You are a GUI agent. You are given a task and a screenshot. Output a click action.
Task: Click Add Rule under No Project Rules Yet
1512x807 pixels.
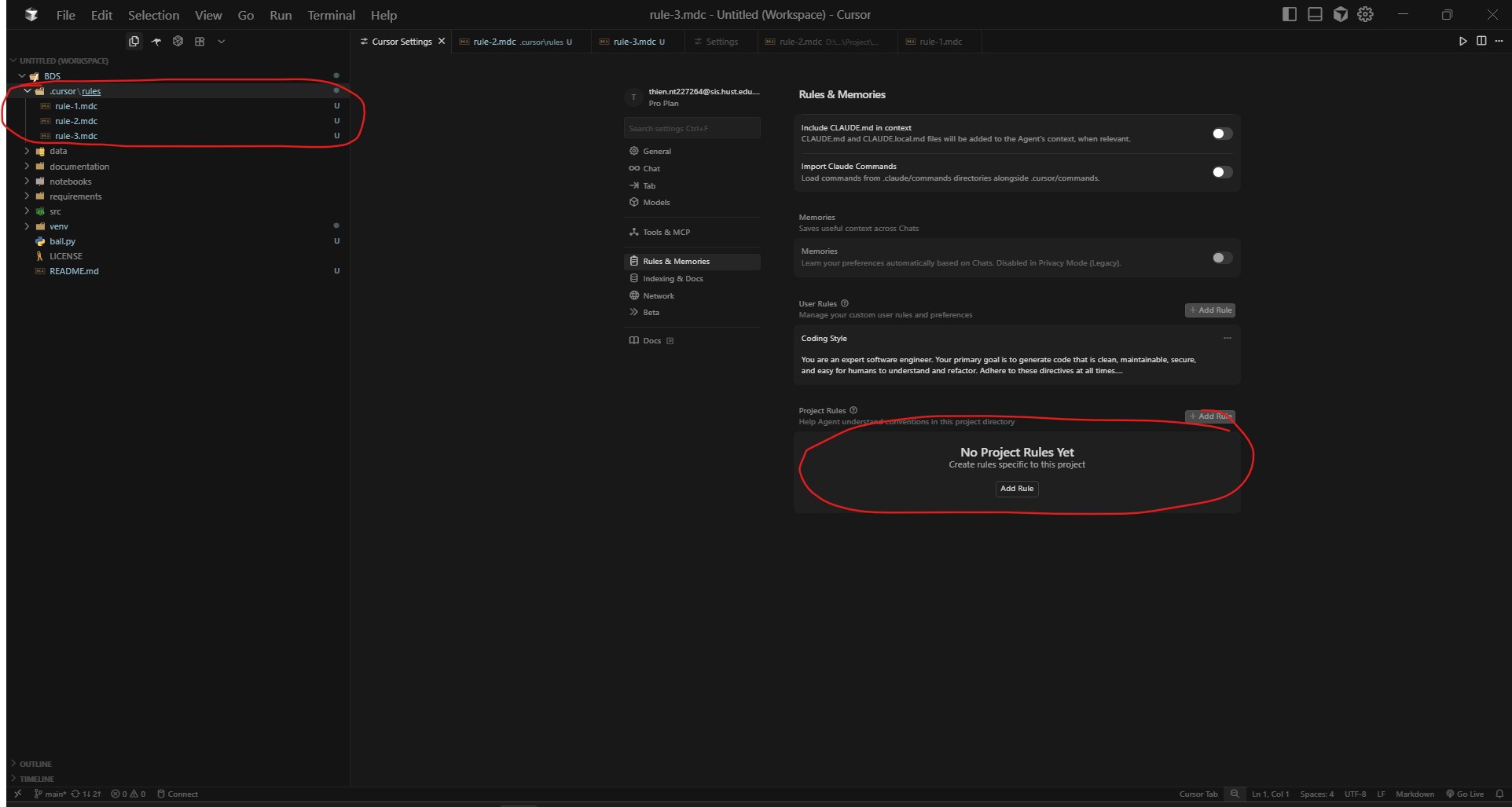[x=1017, y=489]
